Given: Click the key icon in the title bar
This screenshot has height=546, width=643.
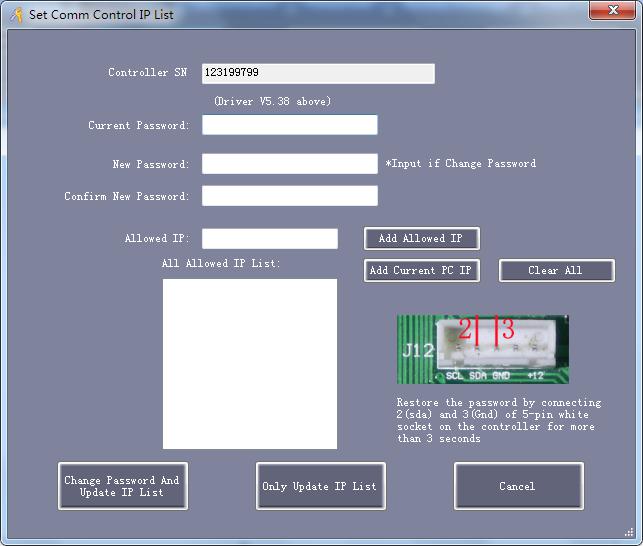Looking at the screenshot, I should tap(16, 15).
